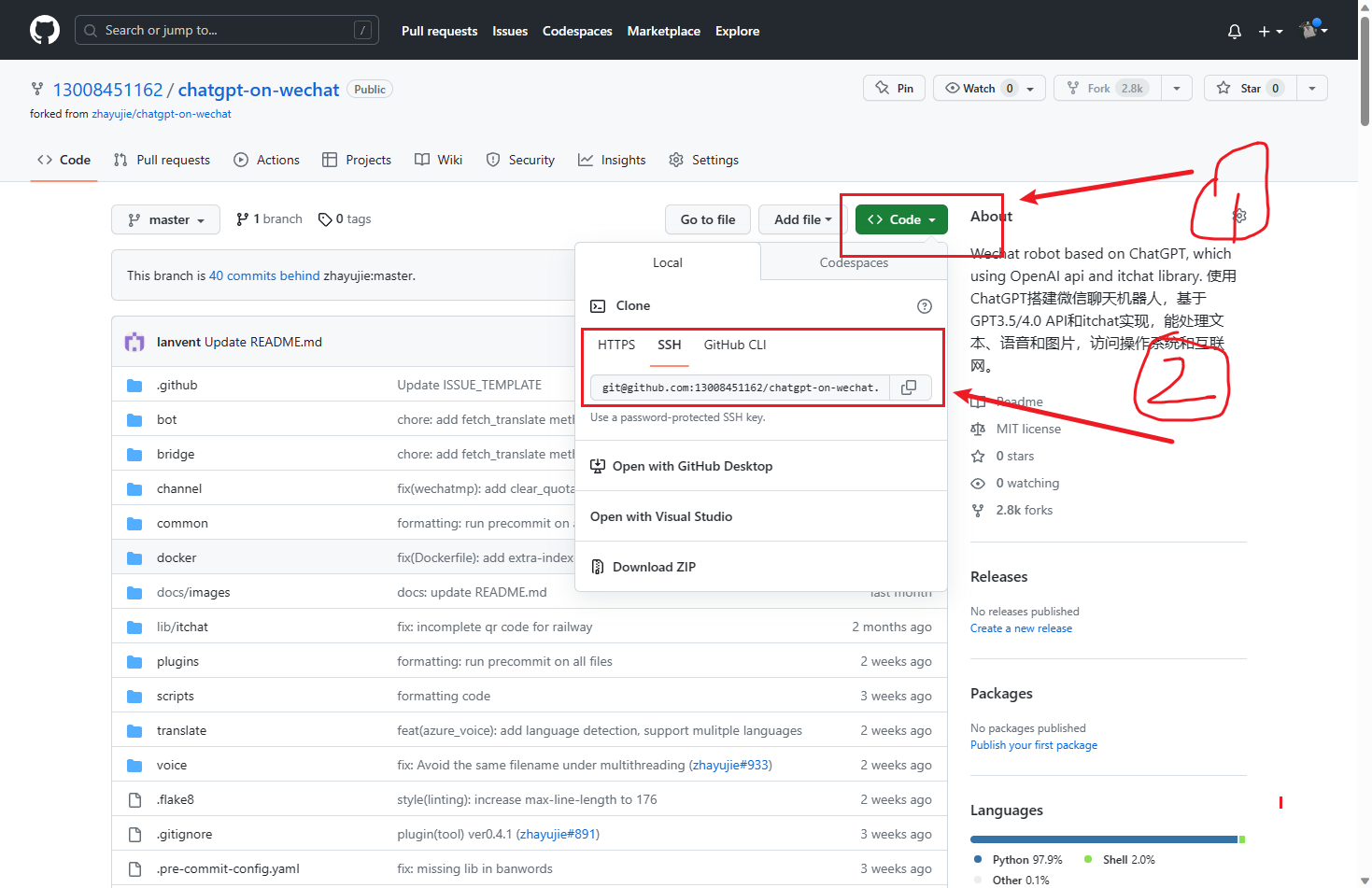Open the create new plus menu

click(x=1270, y=31)
